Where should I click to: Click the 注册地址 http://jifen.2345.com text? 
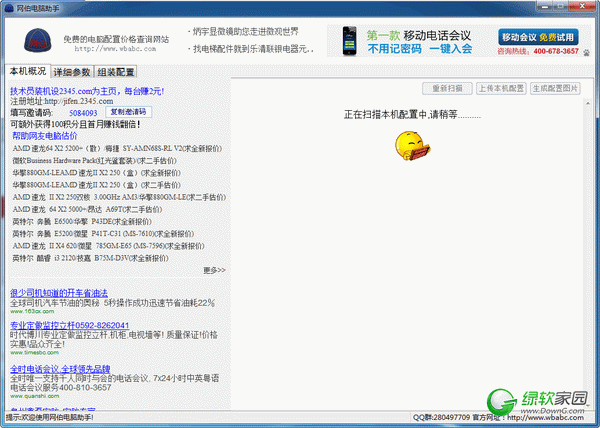62,101
